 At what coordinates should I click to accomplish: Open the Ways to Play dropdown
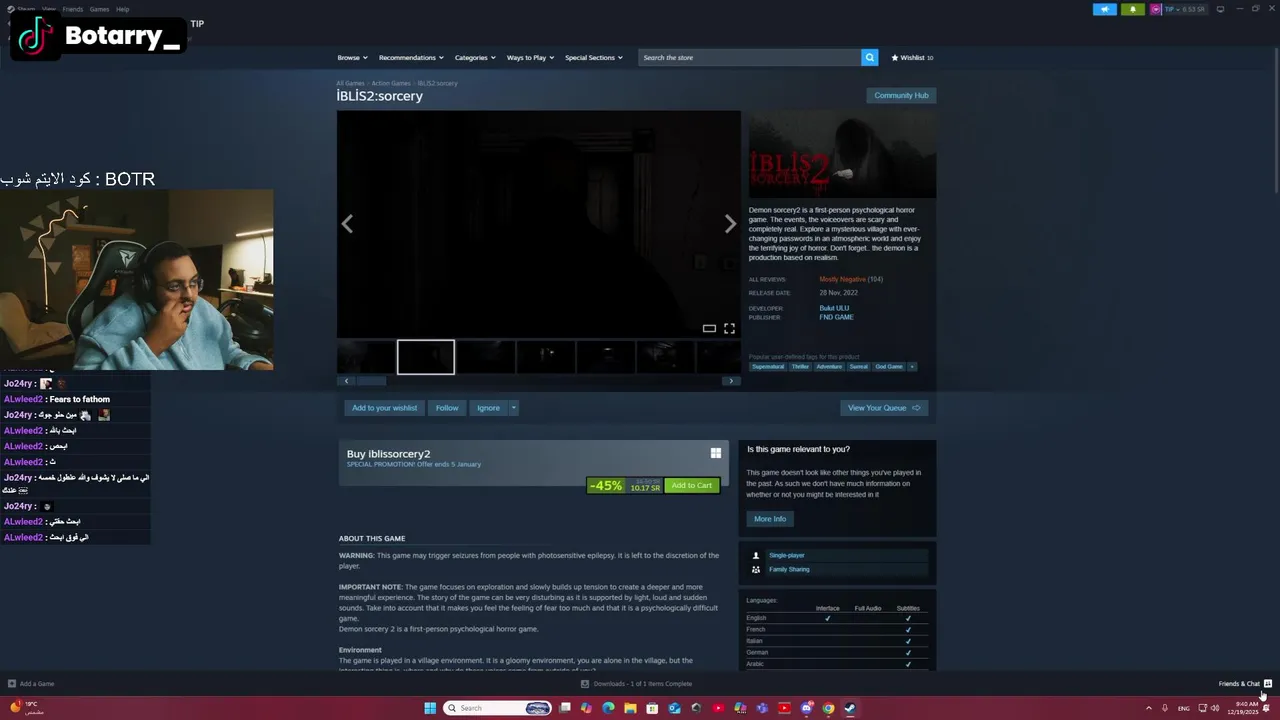tap(530, 57)
